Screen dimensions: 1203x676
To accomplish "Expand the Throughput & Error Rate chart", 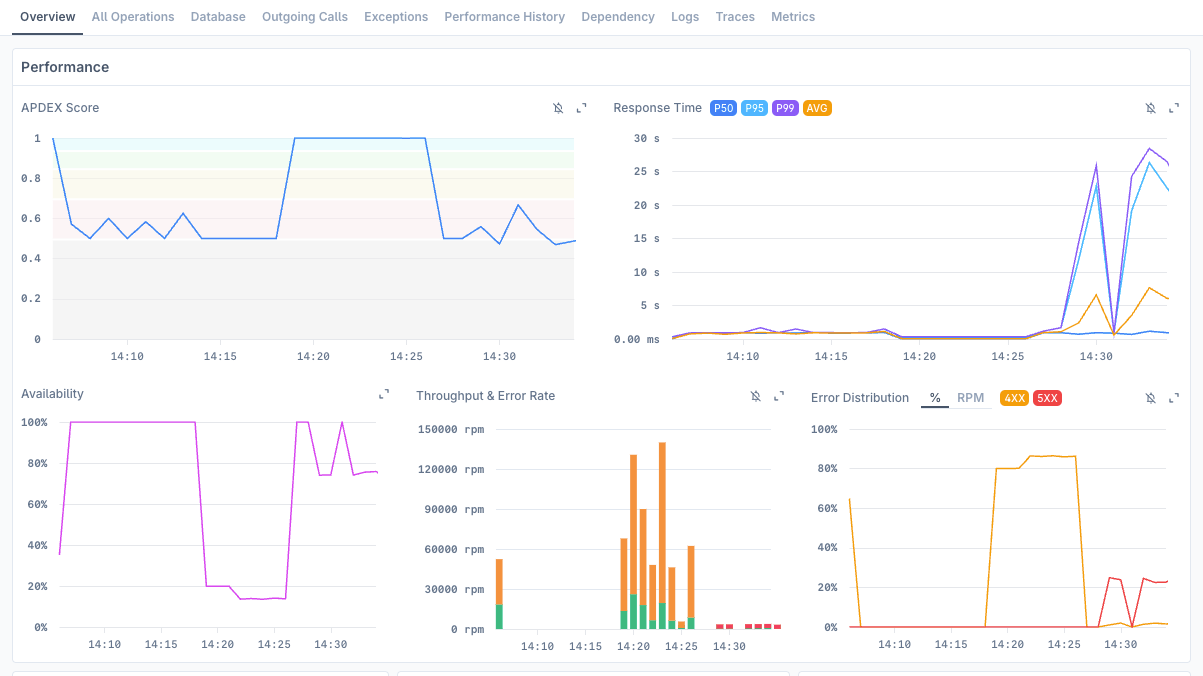I will pyautogui.click(x=779, y=396).
